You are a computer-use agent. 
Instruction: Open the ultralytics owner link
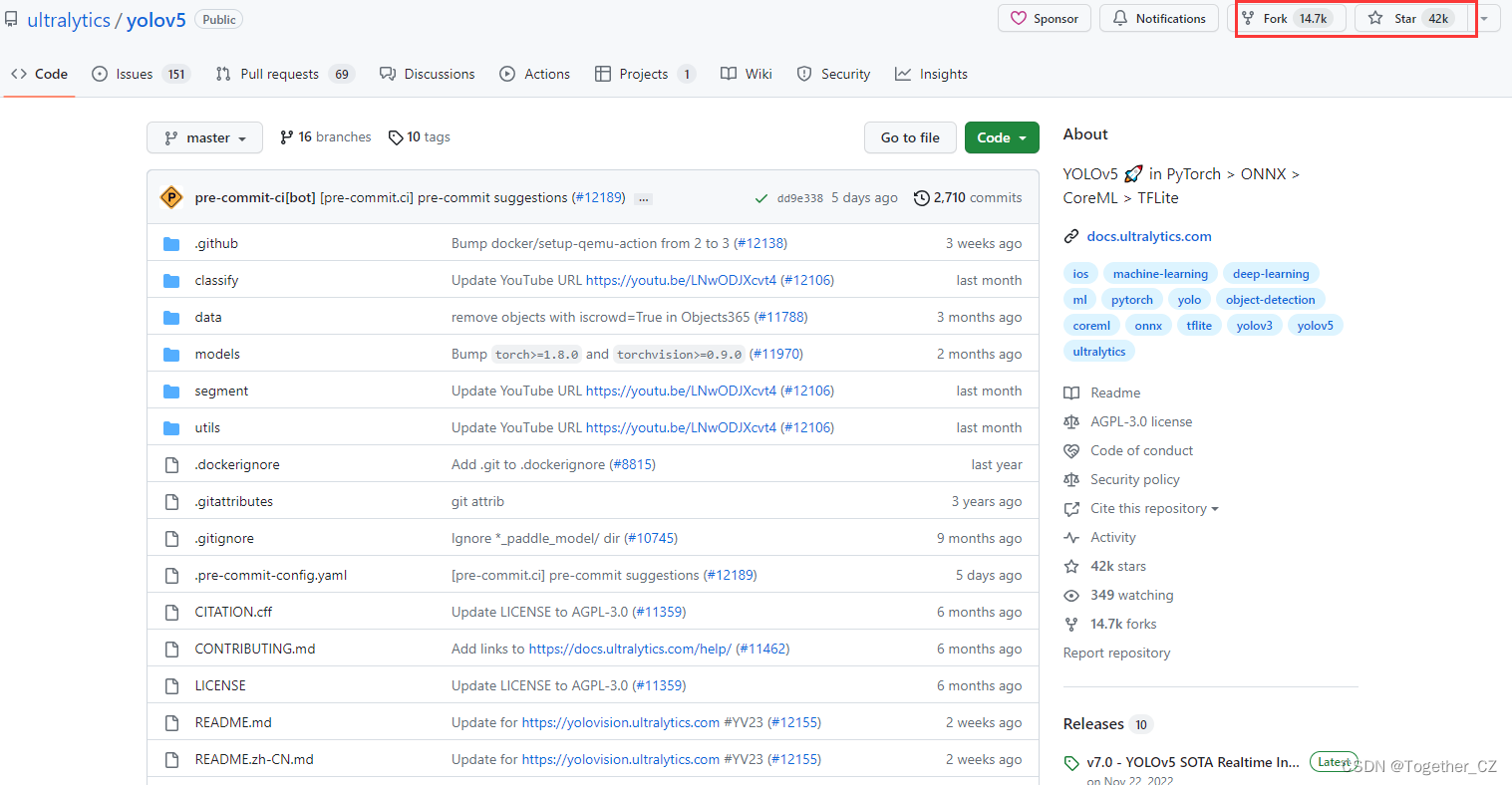[69, 20]
